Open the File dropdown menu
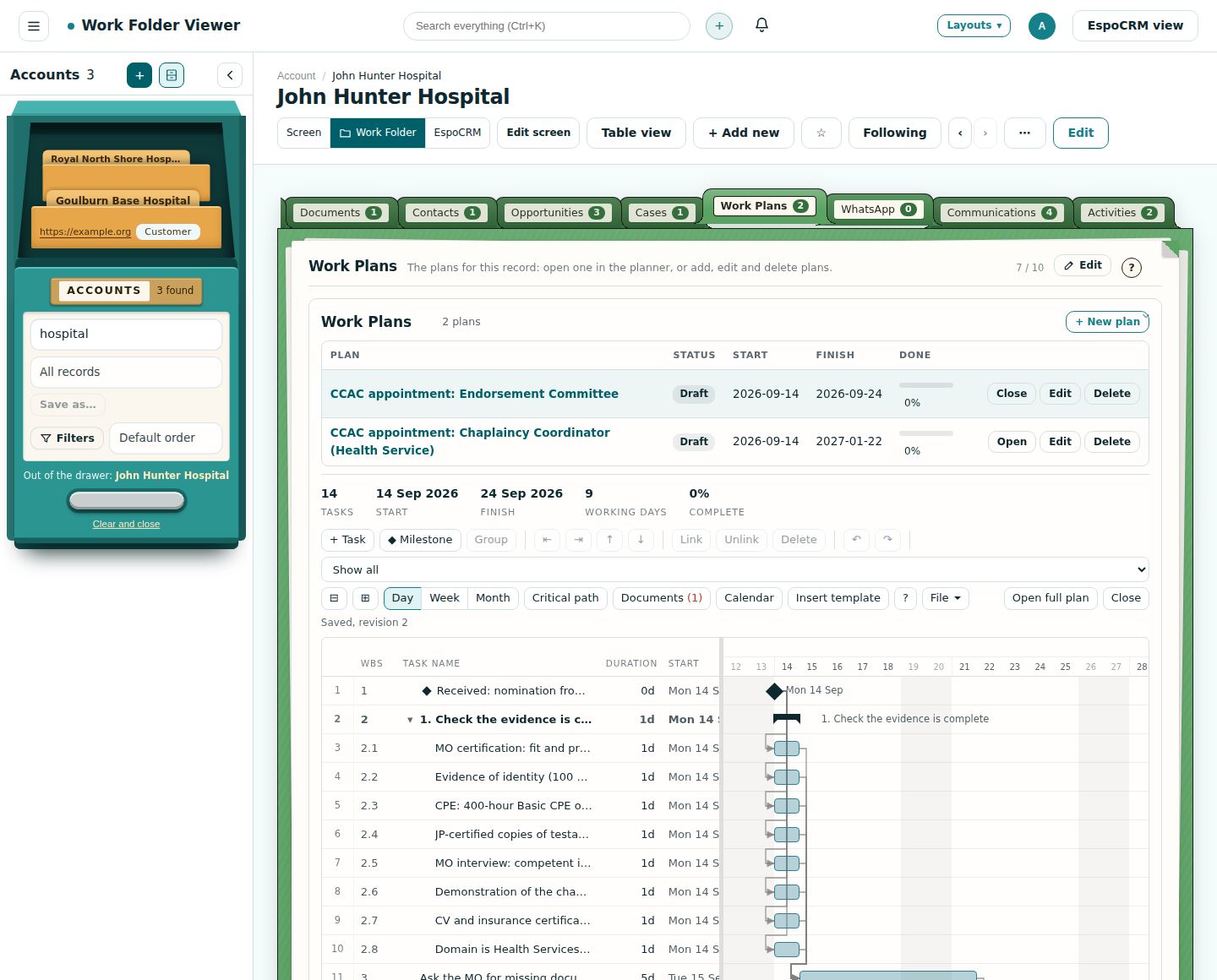 coord(945,598)
